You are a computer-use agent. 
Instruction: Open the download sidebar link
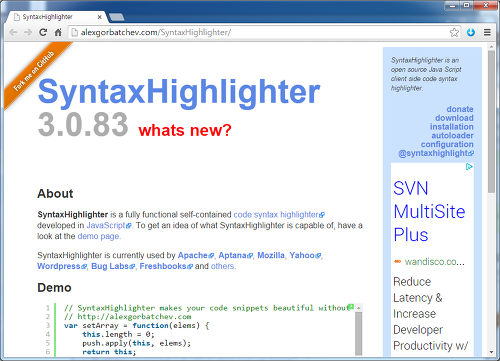coord(454,118)
